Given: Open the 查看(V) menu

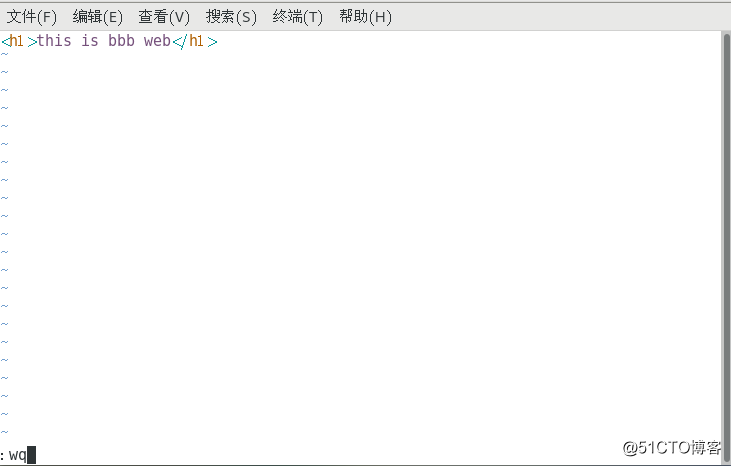Looking at the screenshot, I should [x=164, y=17].
